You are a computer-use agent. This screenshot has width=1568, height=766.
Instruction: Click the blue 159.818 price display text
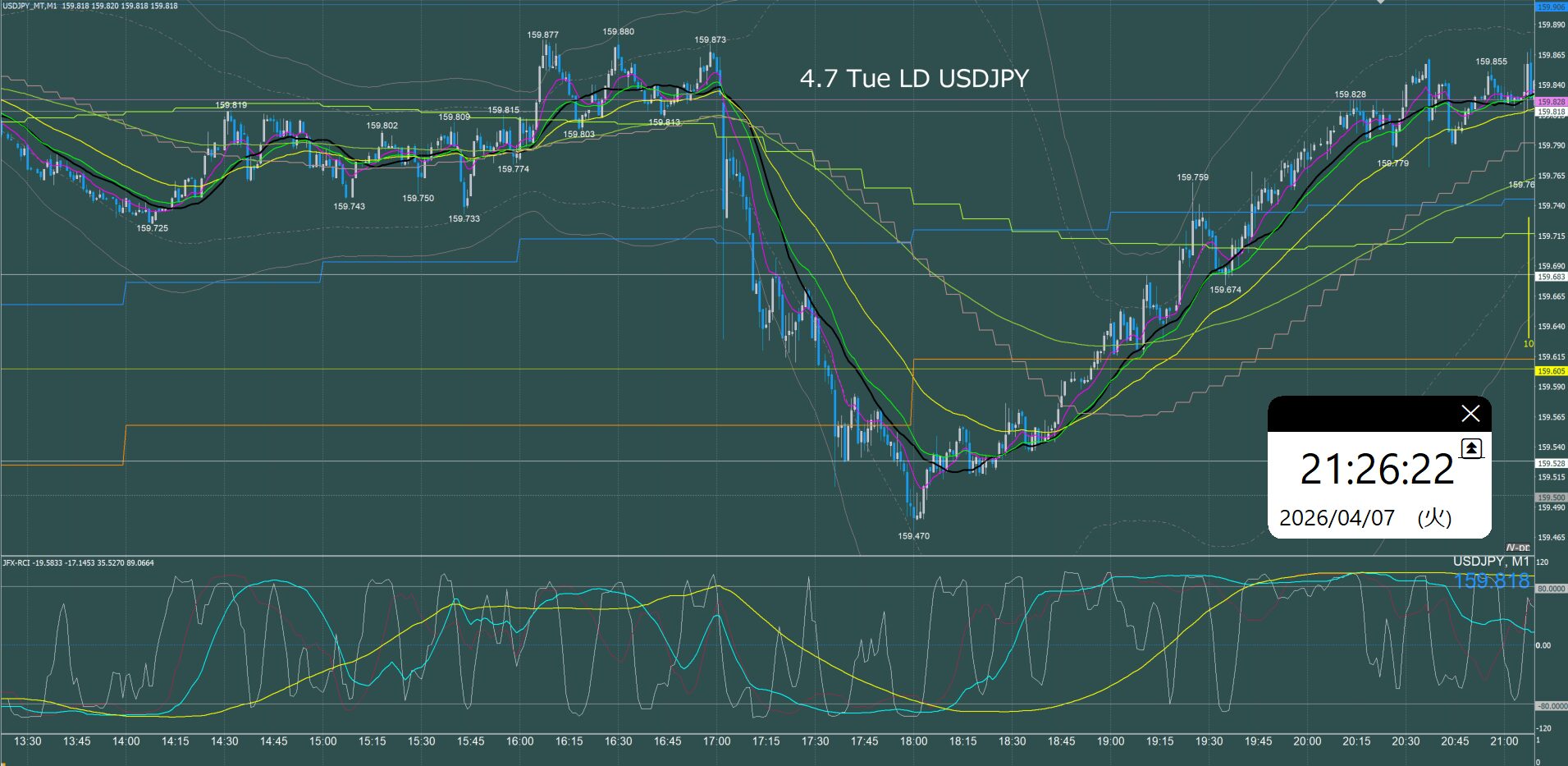(x=1491, y=581)
